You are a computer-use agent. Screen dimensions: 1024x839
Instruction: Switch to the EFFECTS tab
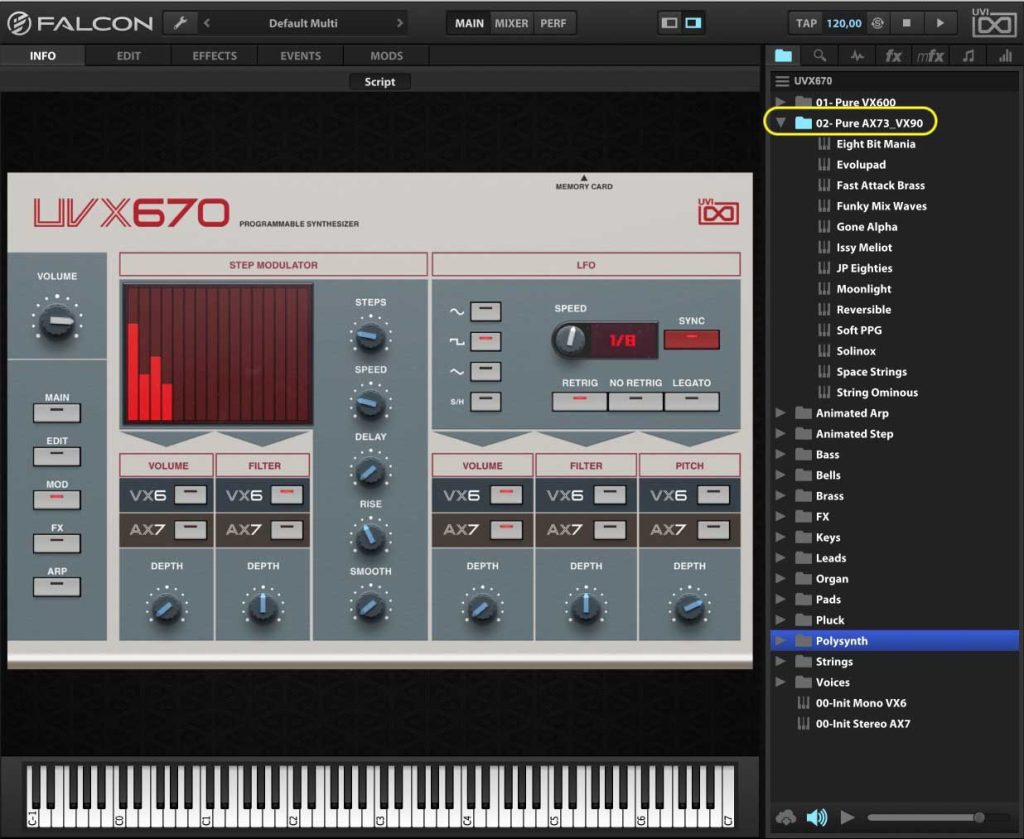point(214,56)
